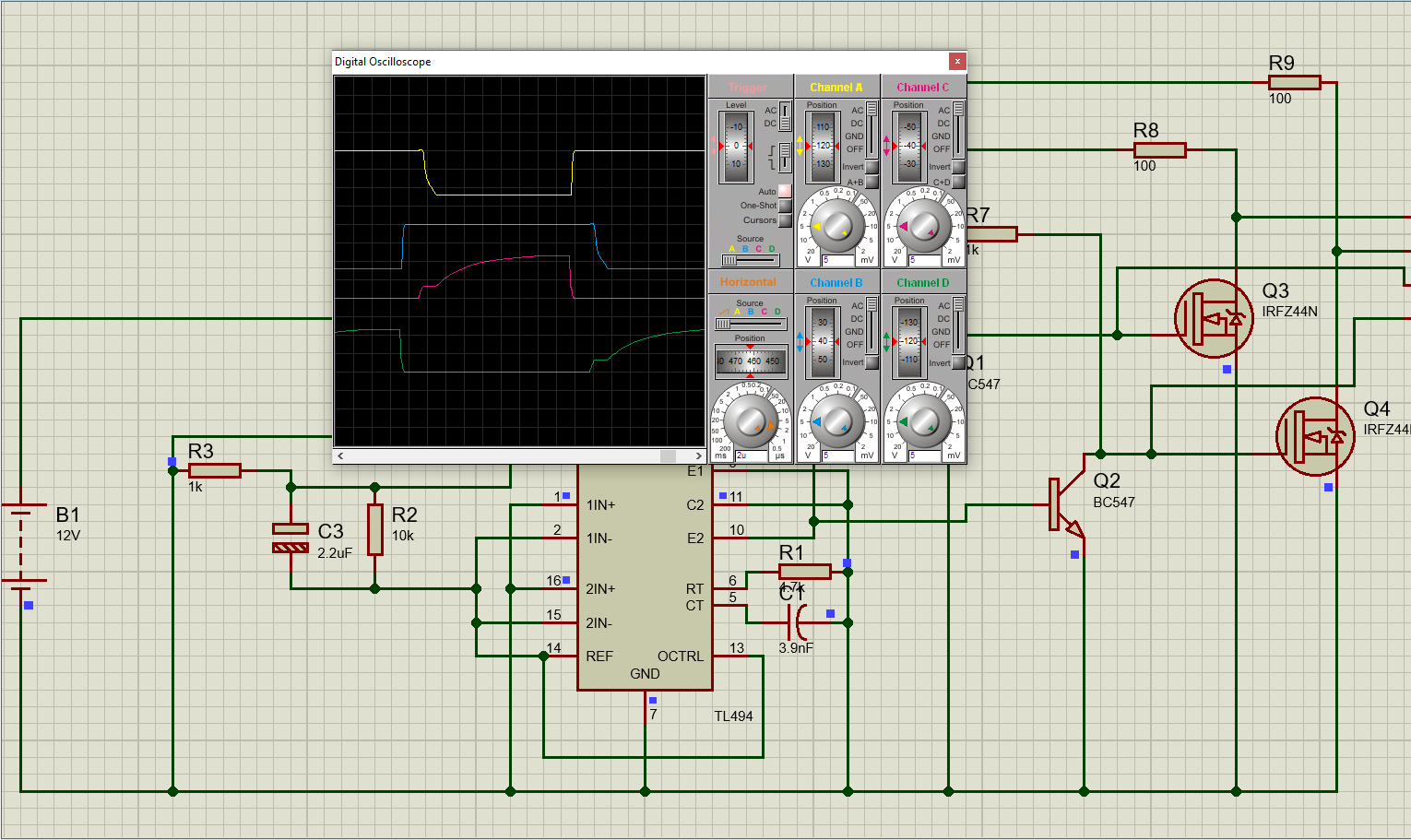Click Trigger AC/DC coupling slider

click(x=785, y=116)
